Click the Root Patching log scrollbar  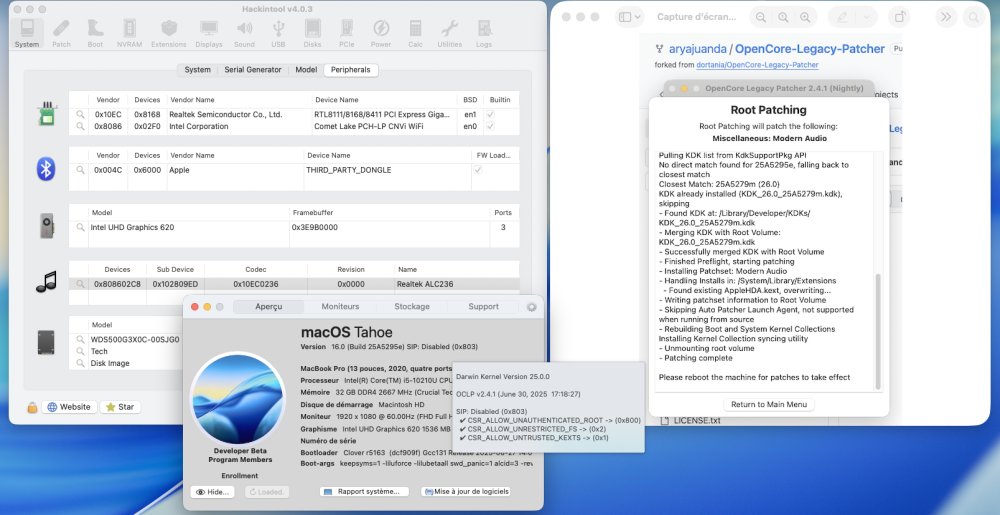878,331
